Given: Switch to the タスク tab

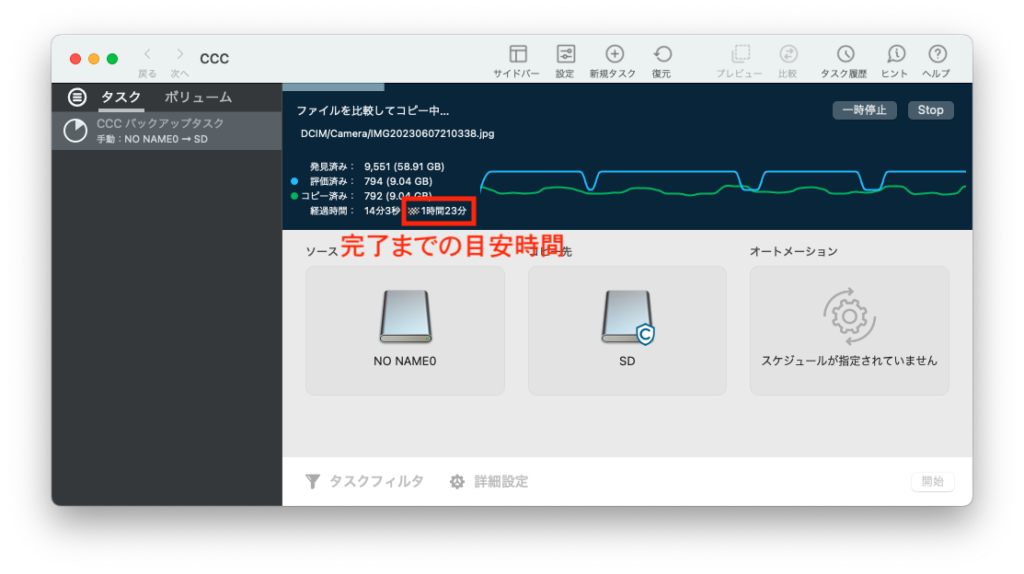Looking at the screenshot, I should coord(121,97).
